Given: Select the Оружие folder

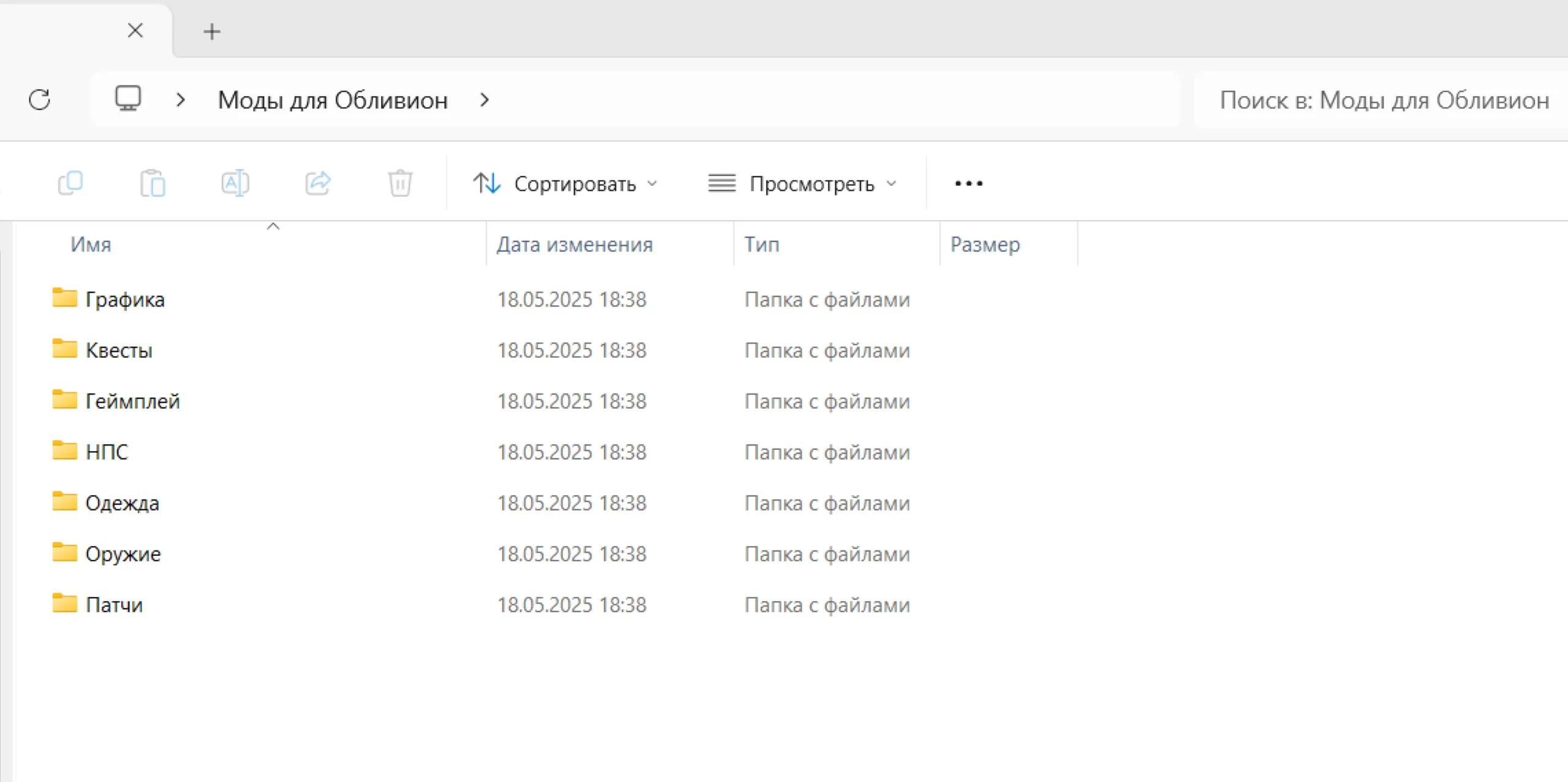Looking at the screenshot, I should 123,553.
